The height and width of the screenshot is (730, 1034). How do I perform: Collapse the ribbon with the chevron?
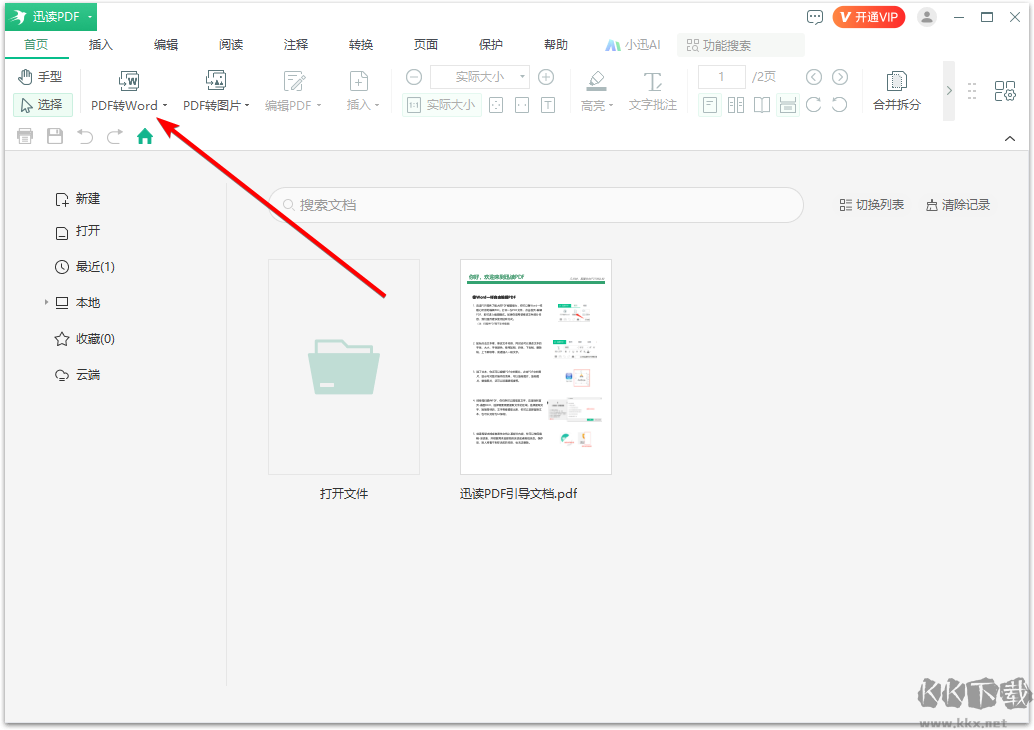[1008, 138]
